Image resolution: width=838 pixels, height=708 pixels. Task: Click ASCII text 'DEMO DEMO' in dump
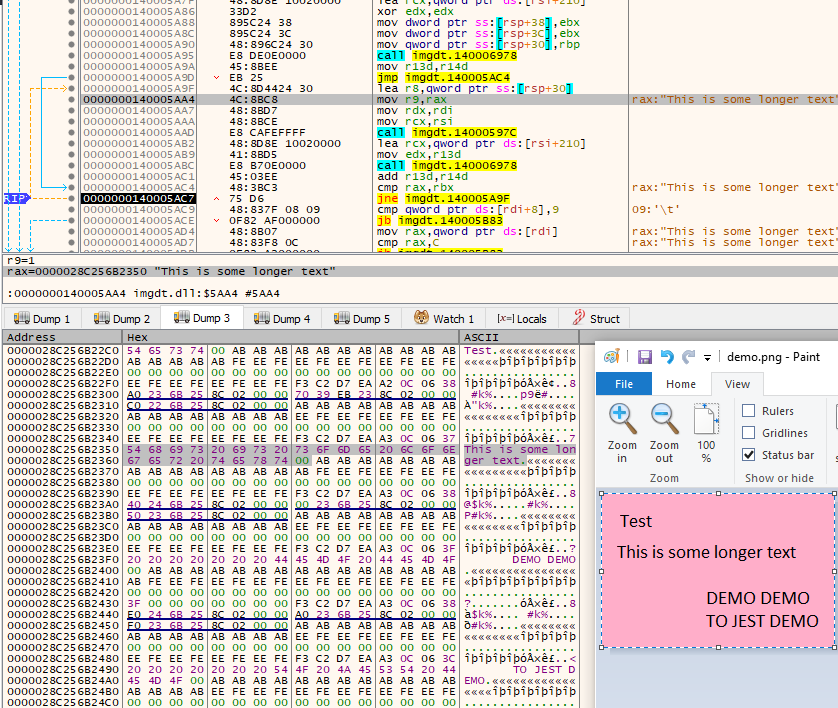coord(544,559)
